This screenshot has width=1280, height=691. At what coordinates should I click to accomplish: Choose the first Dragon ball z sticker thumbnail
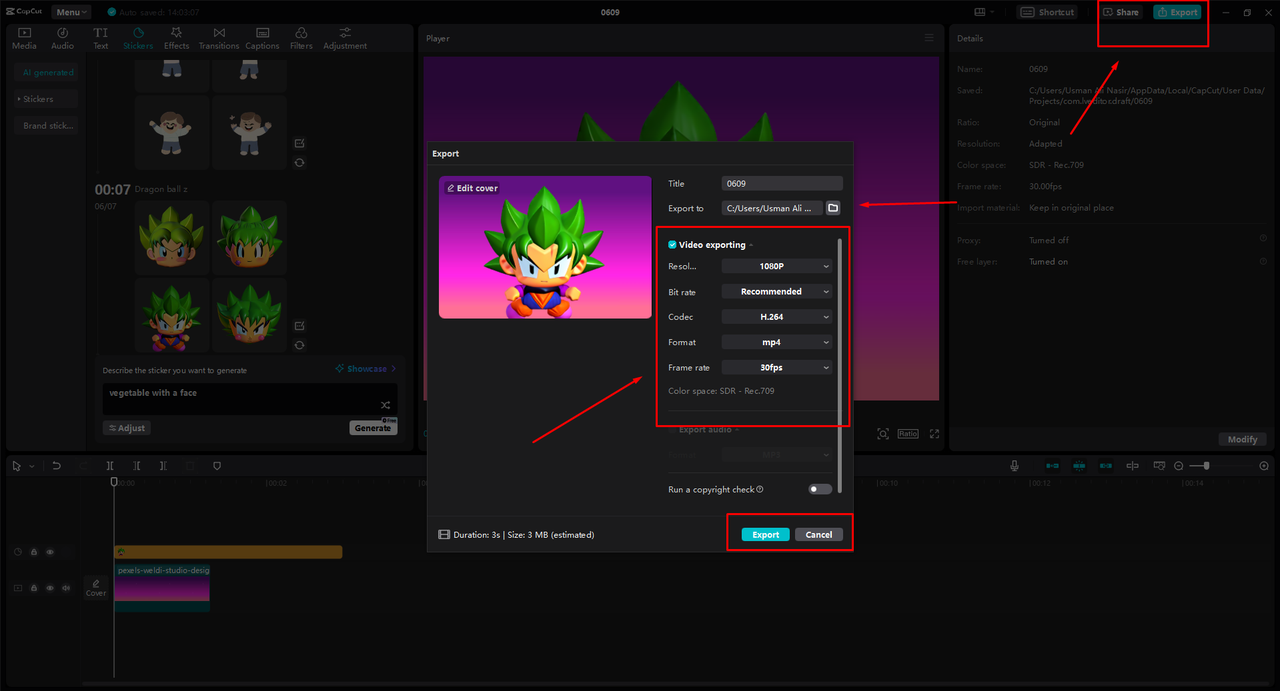[172, 238]
